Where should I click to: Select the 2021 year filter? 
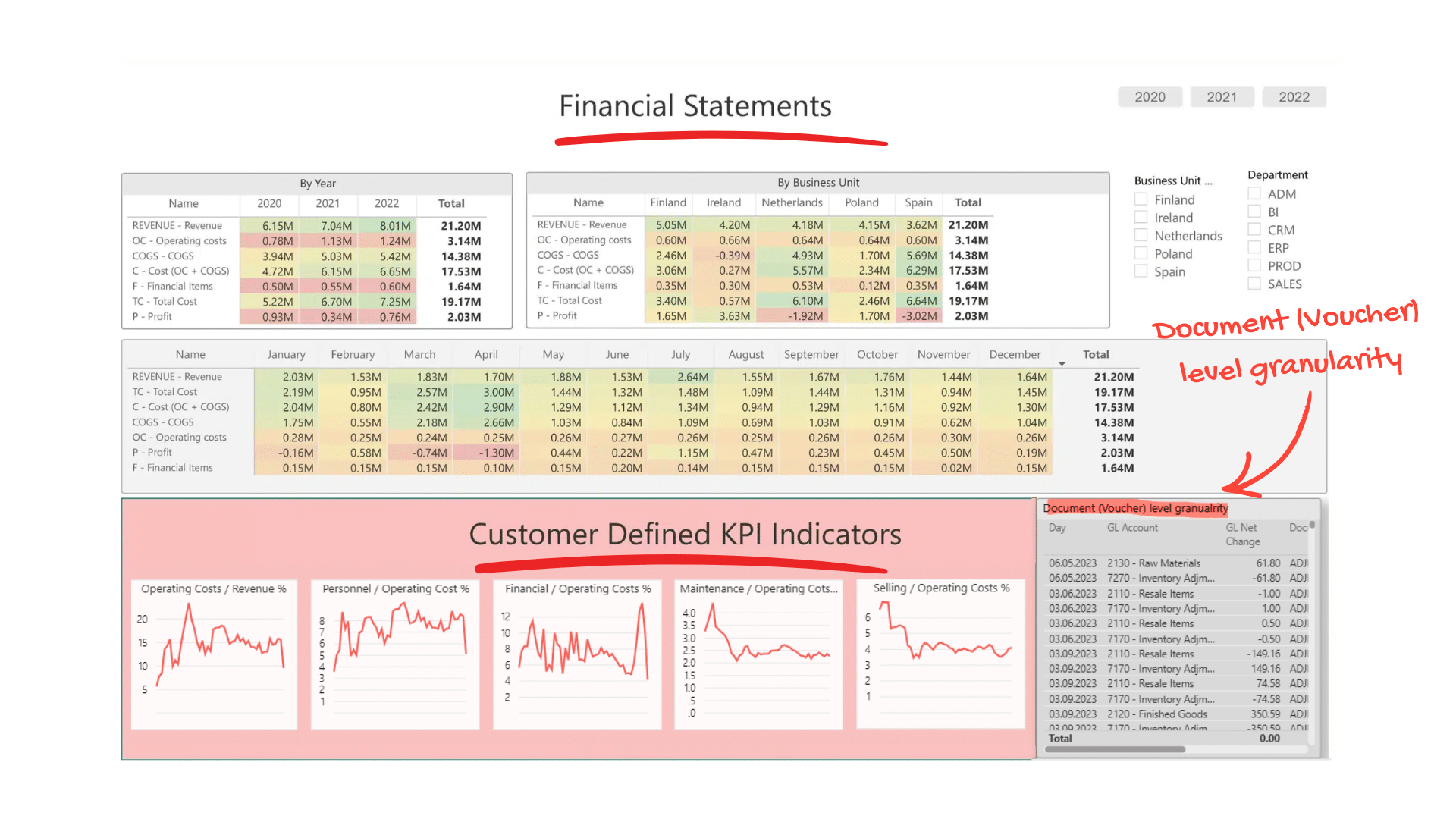pyautogui.click(x=1222, y=97)
